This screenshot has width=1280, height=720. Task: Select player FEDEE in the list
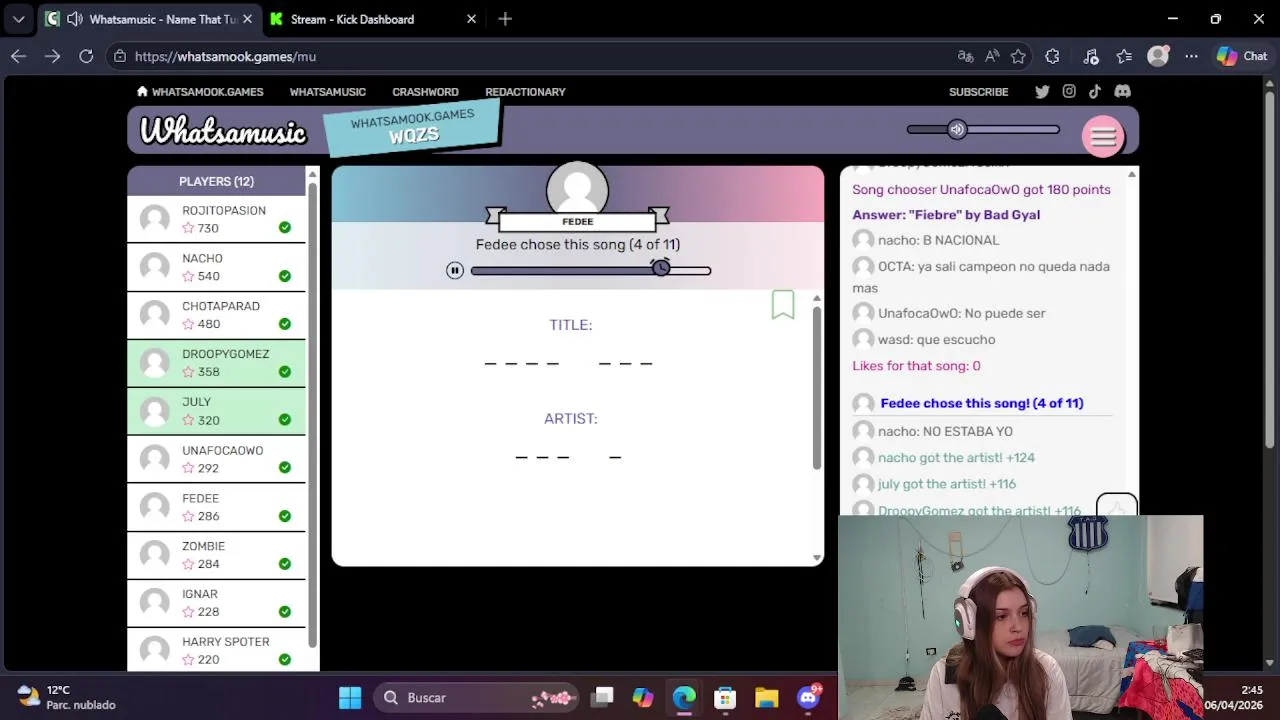pyautogui.click(x=216, y=507)
